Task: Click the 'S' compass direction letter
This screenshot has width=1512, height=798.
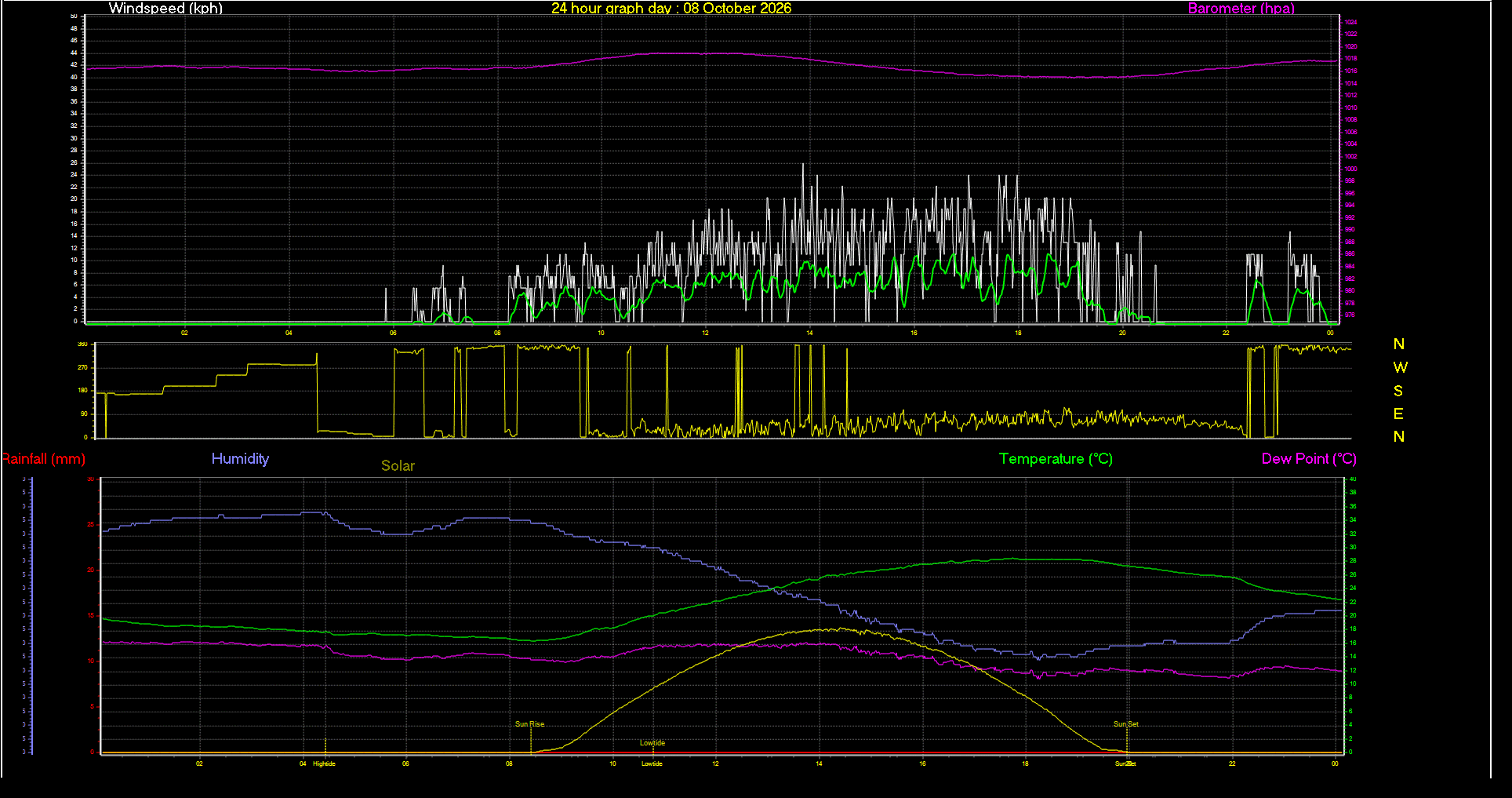Action: [x=1398, y=391]
